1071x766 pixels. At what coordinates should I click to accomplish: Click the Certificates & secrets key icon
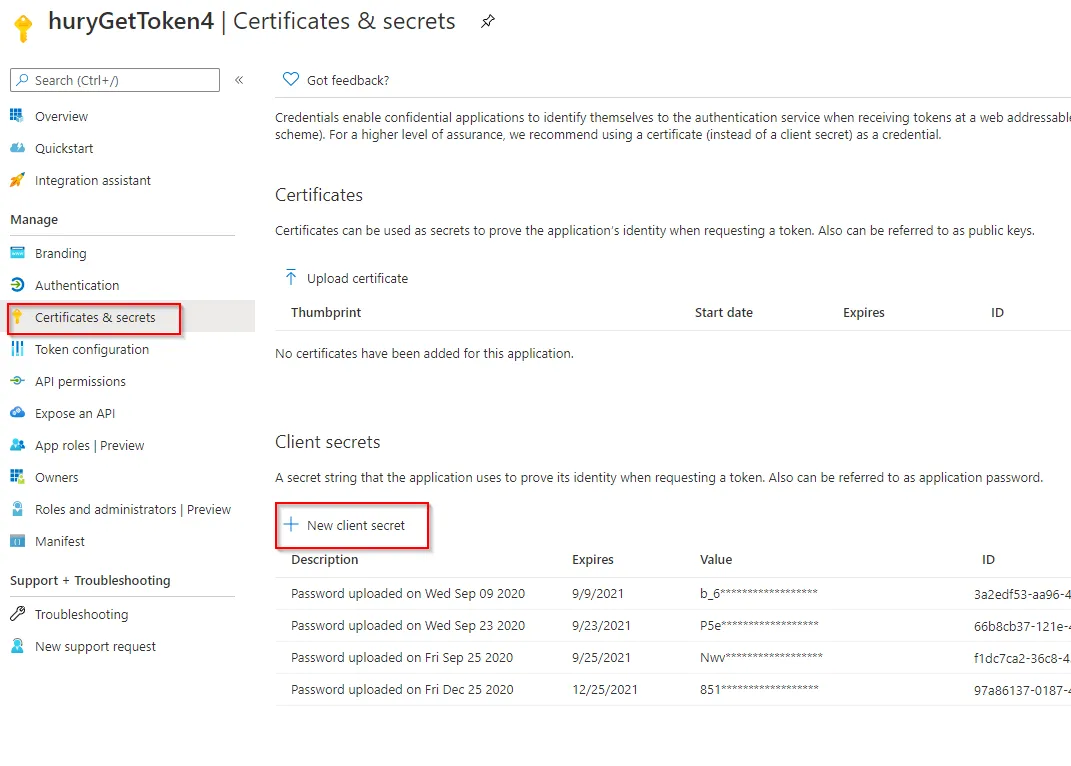17,317
